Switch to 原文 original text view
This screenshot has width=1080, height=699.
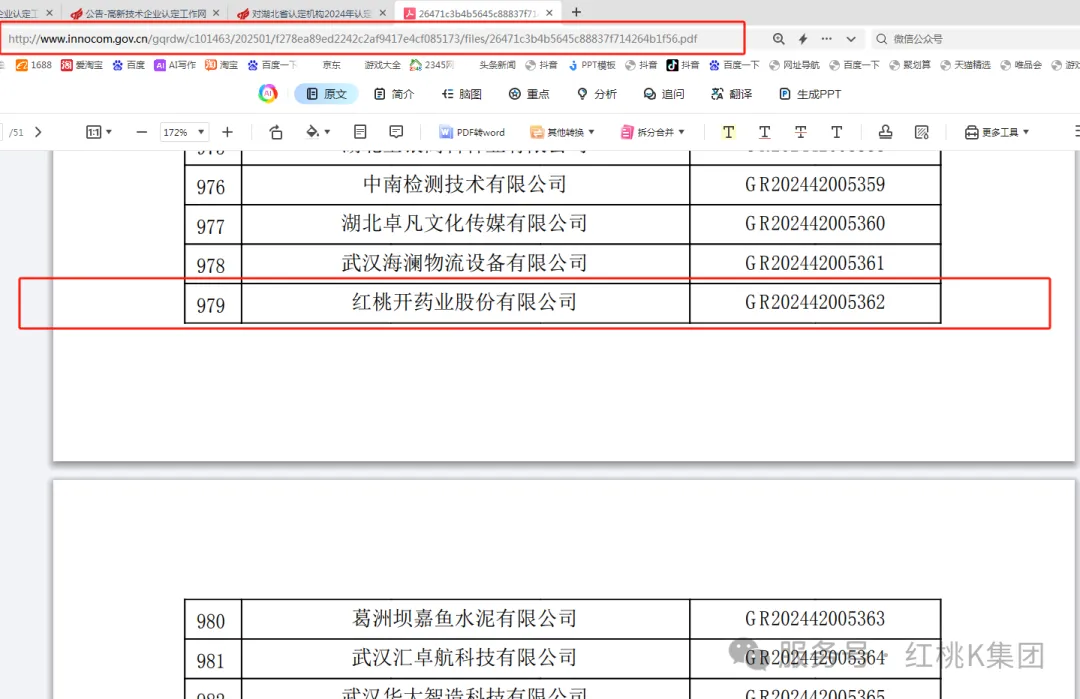coord(326,94)
